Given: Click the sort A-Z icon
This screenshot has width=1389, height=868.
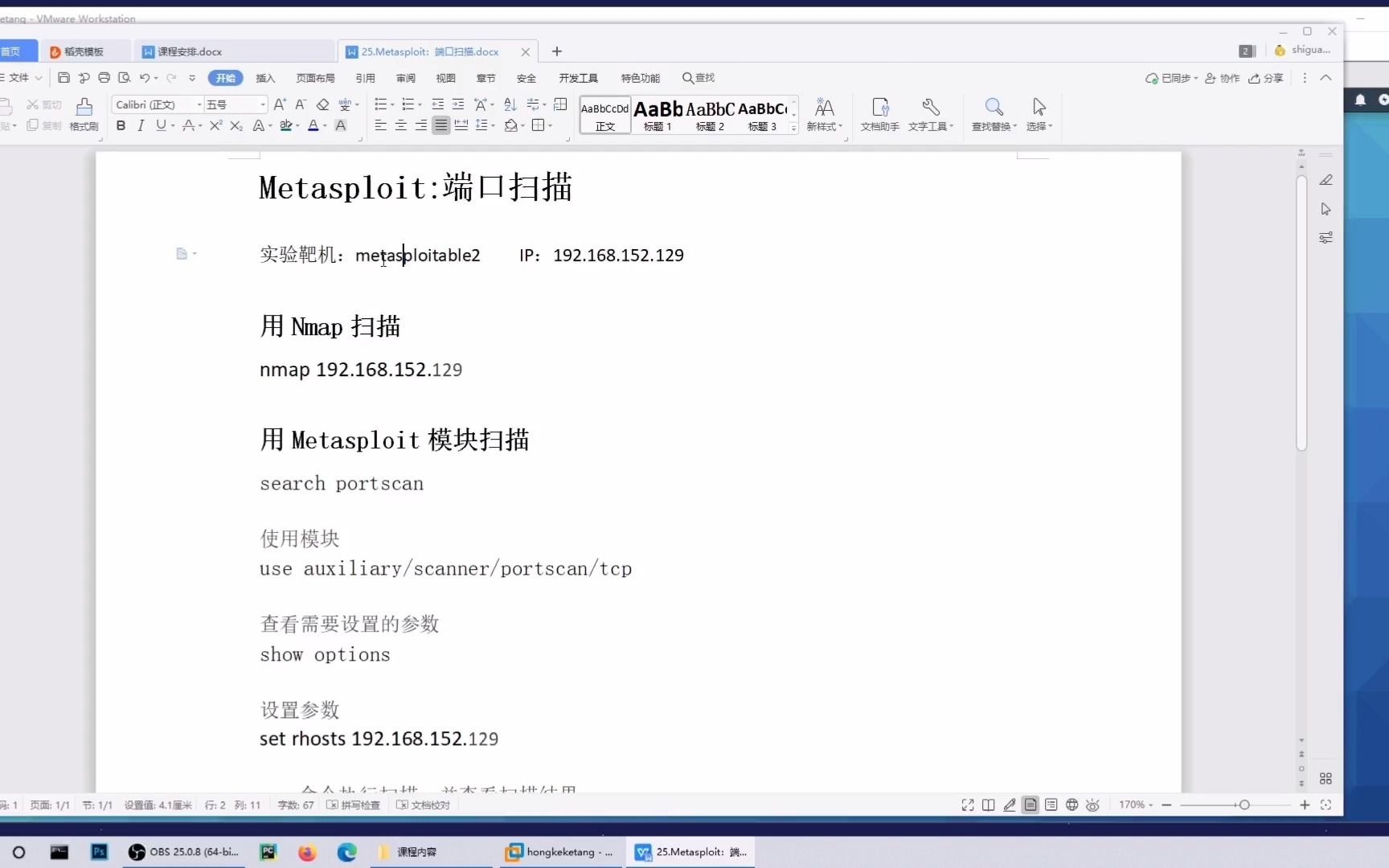Looking at the screenshot, I should pyautogui.click(x=510, y=104).
